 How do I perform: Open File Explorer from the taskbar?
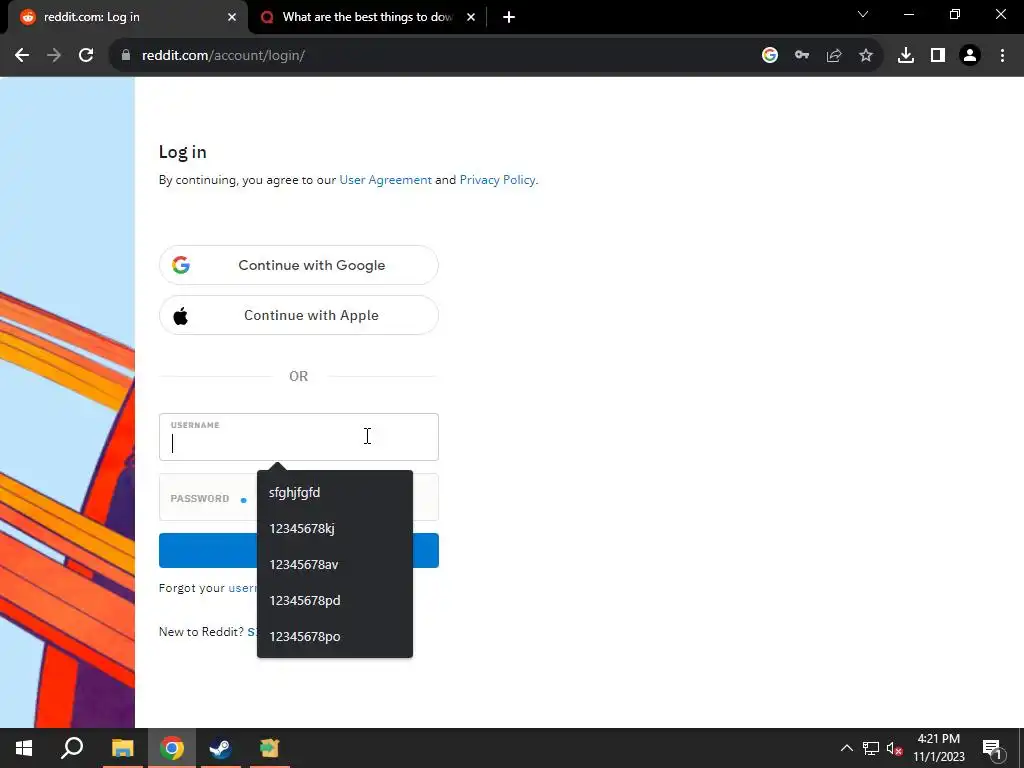[x=122, y=748]
